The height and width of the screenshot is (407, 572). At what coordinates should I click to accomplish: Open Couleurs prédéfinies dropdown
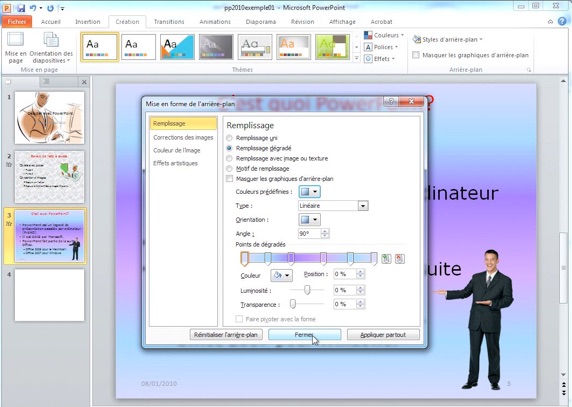309,191
